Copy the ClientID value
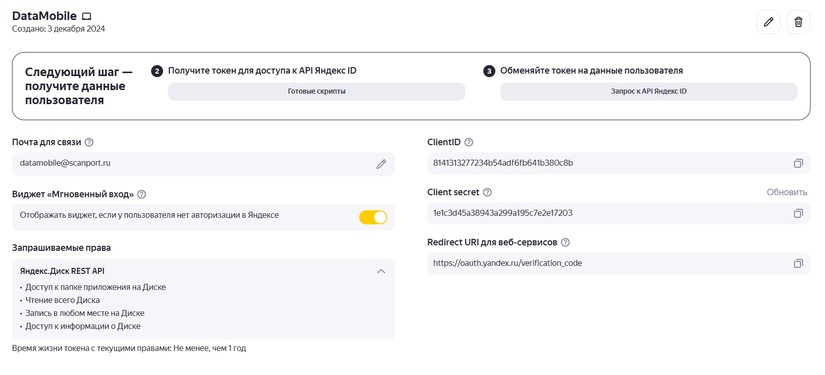Viewport: 825px width, 375px height. coord(798,163)
